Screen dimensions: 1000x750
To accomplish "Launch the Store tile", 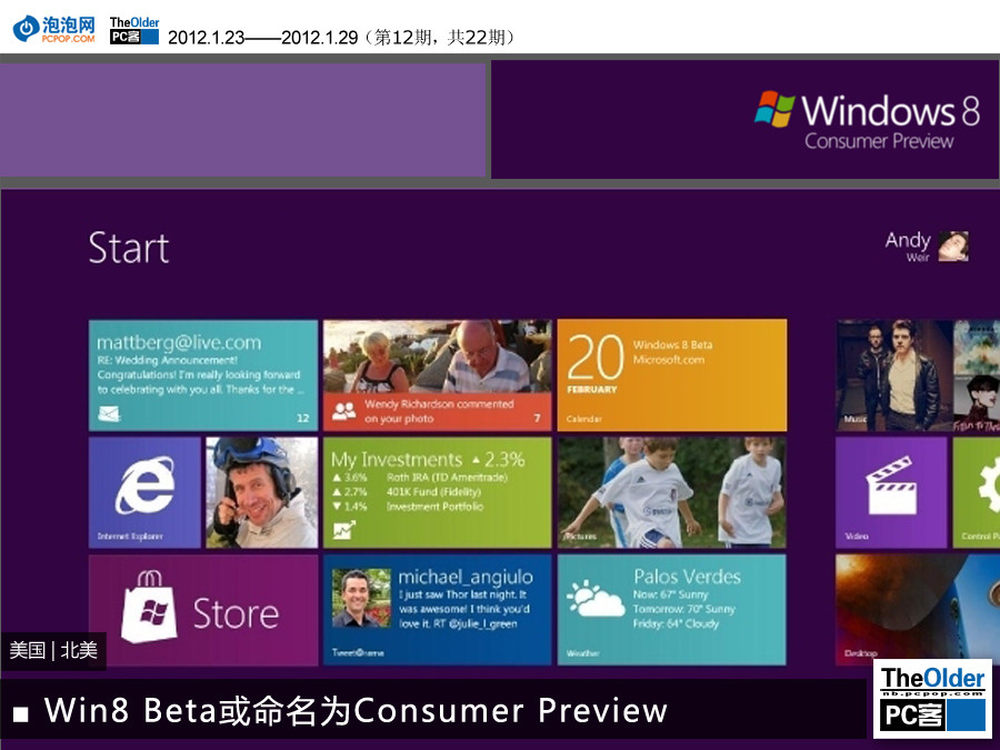I will point(203,610).
